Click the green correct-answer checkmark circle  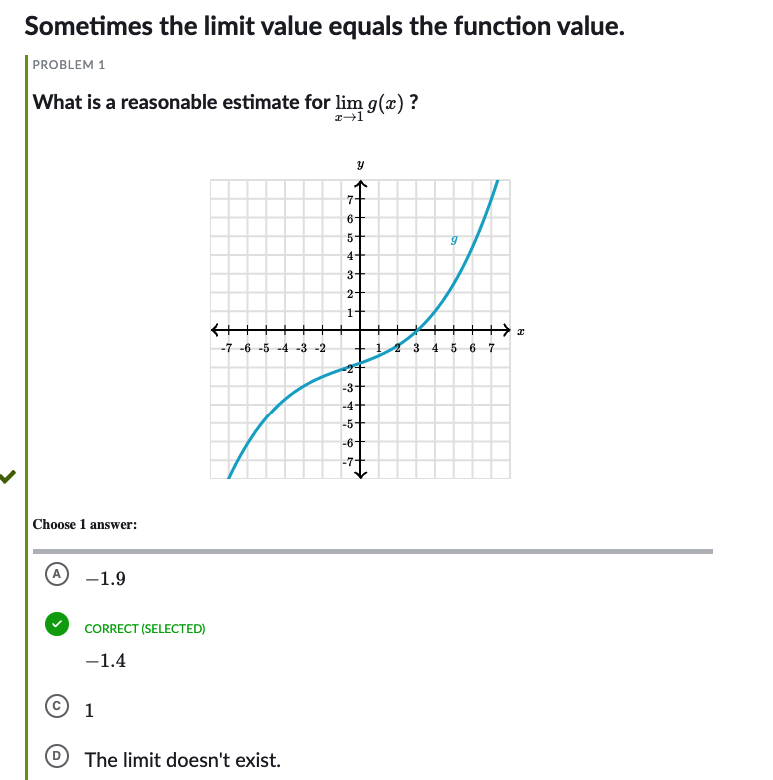(x=57, y=624)
